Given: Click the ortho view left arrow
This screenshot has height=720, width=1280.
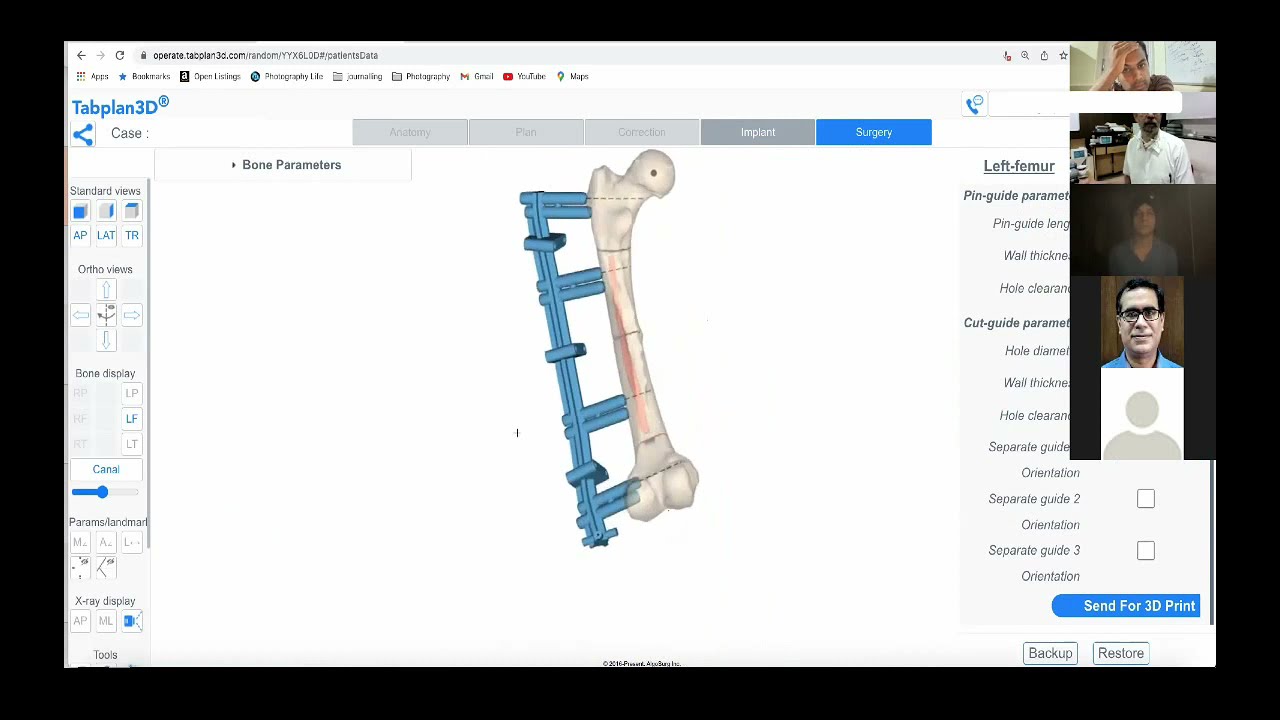Looking at the screenshot, I should (80, 315).
